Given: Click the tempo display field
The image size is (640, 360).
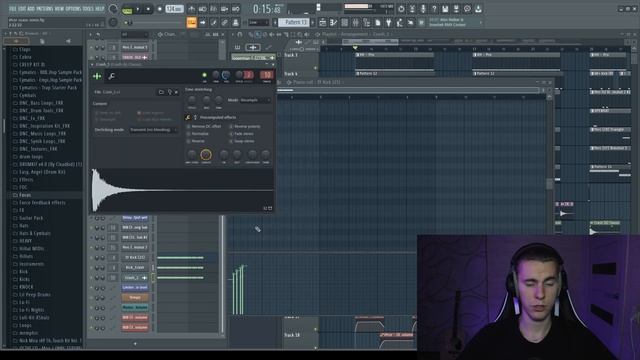Looking at the screenshot, I should coord(174,9).
